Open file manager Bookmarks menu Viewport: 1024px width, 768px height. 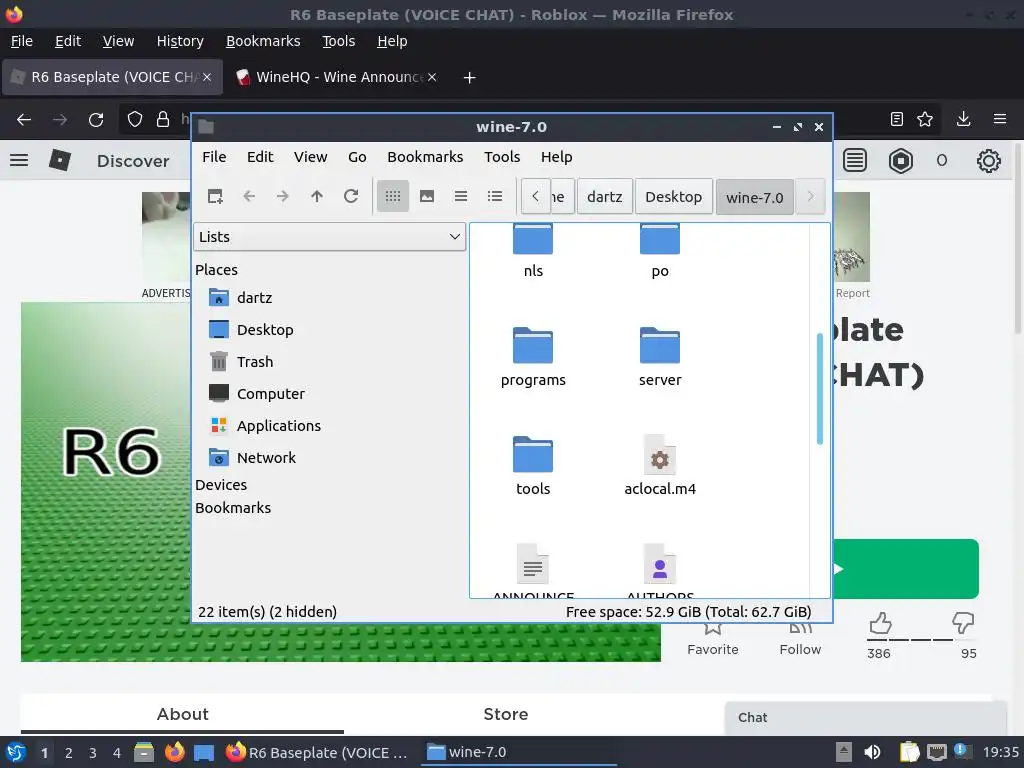coord(425,157)
